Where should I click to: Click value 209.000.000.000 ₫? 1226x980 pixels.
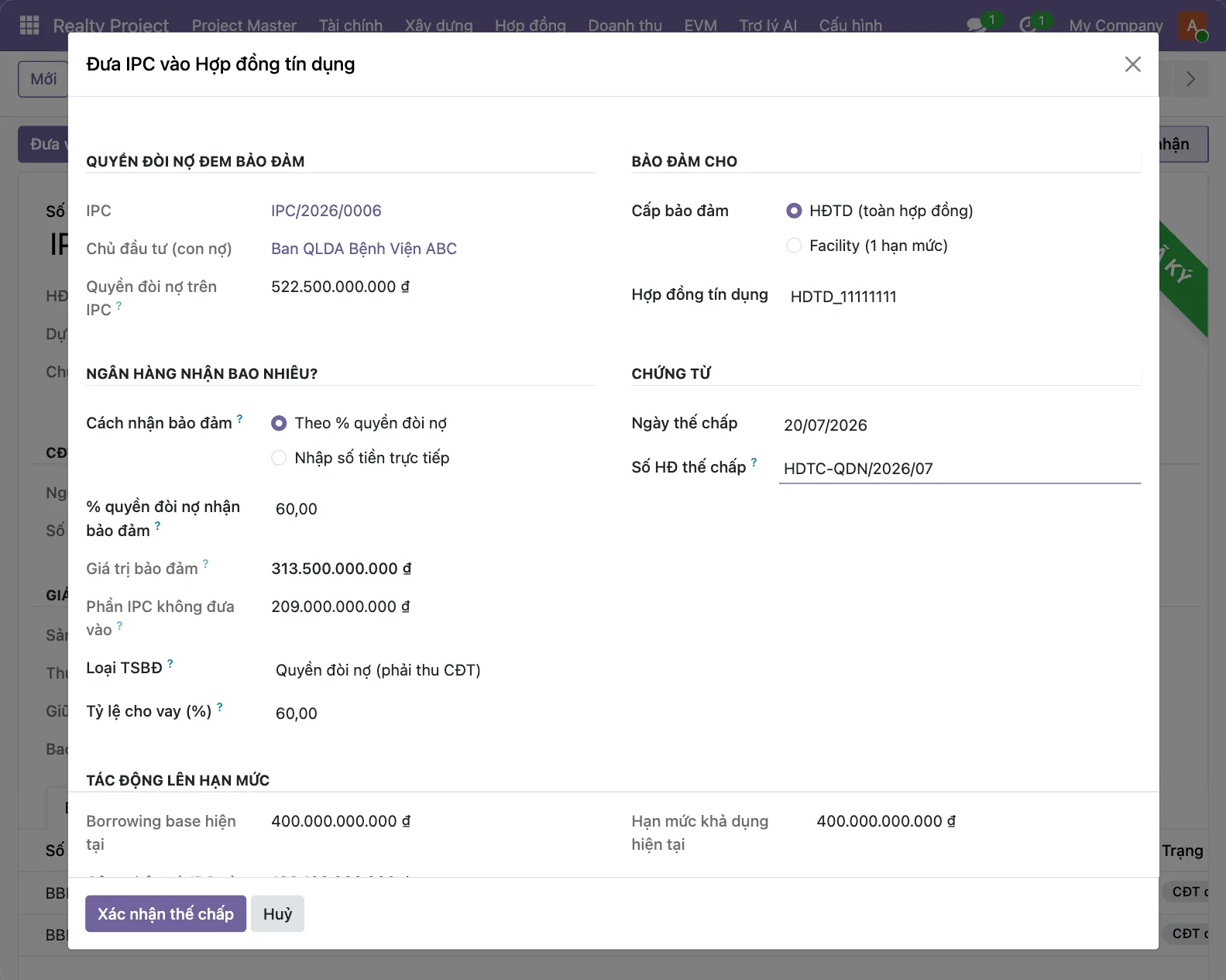(x=340, y=607)
